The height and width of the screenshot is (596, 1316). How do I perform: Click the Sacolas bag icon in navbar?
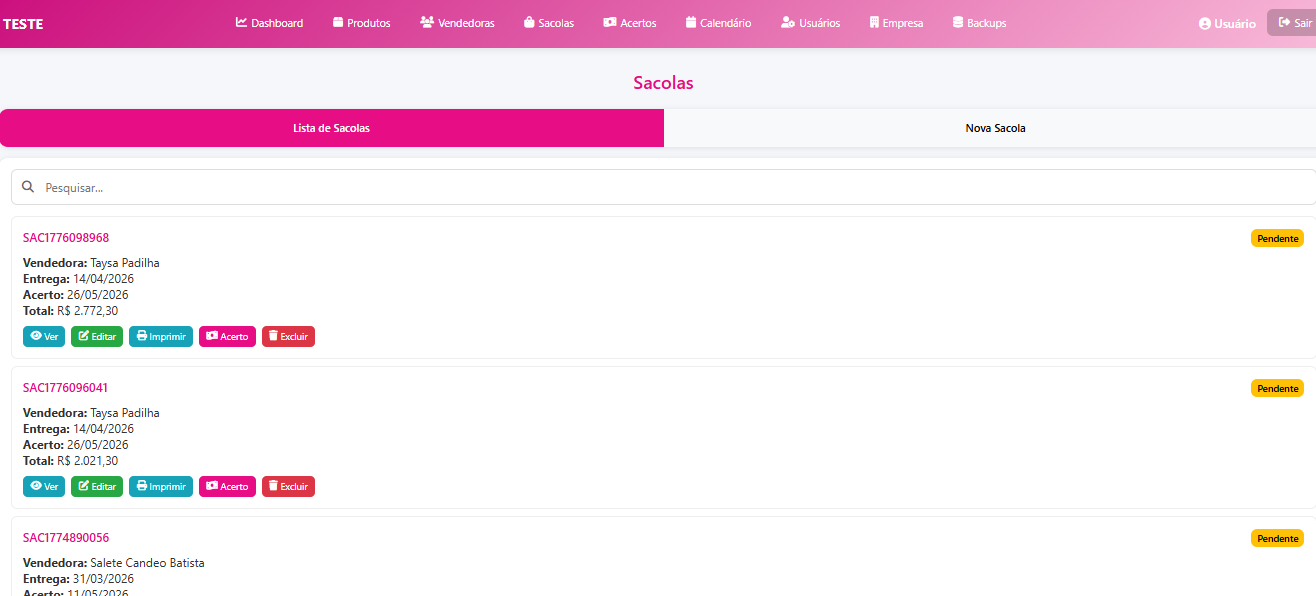[529, 22]
